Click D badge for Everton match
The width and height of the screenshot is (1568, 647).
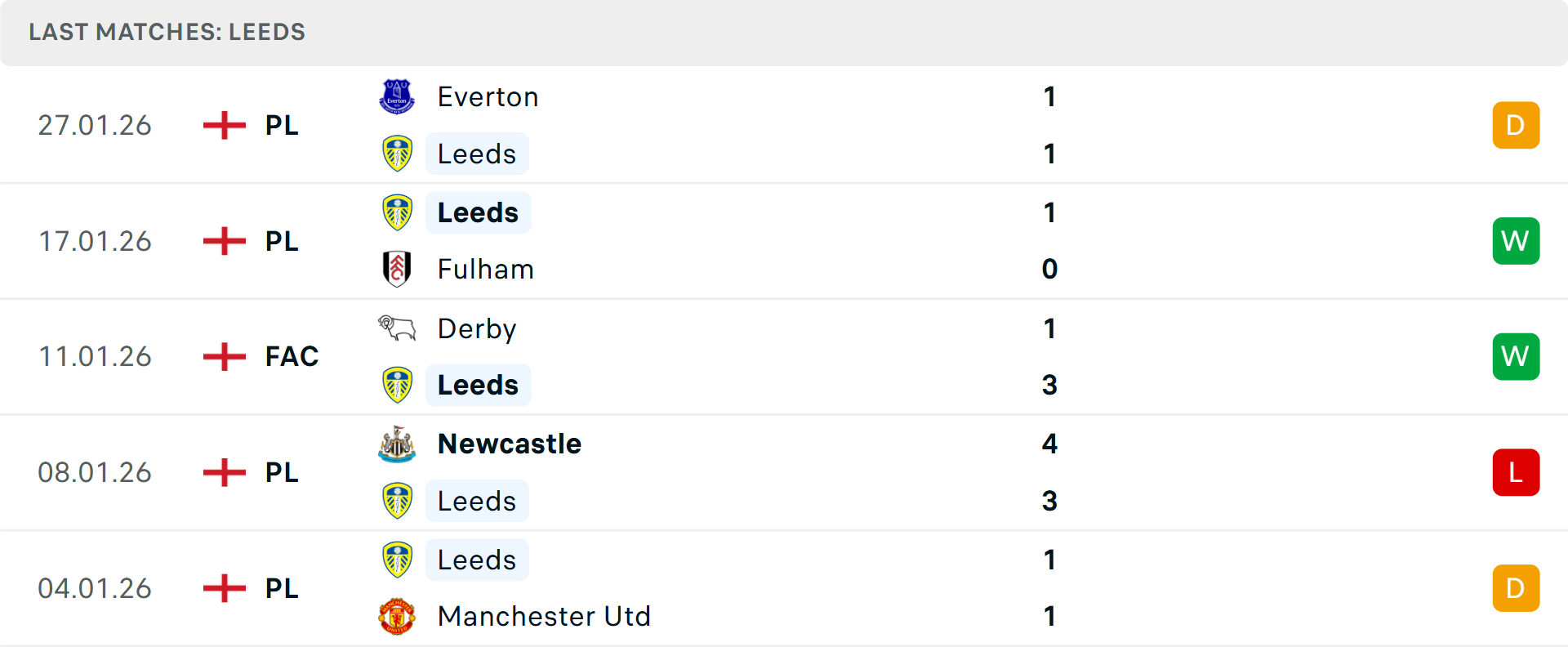[1516, 125]
